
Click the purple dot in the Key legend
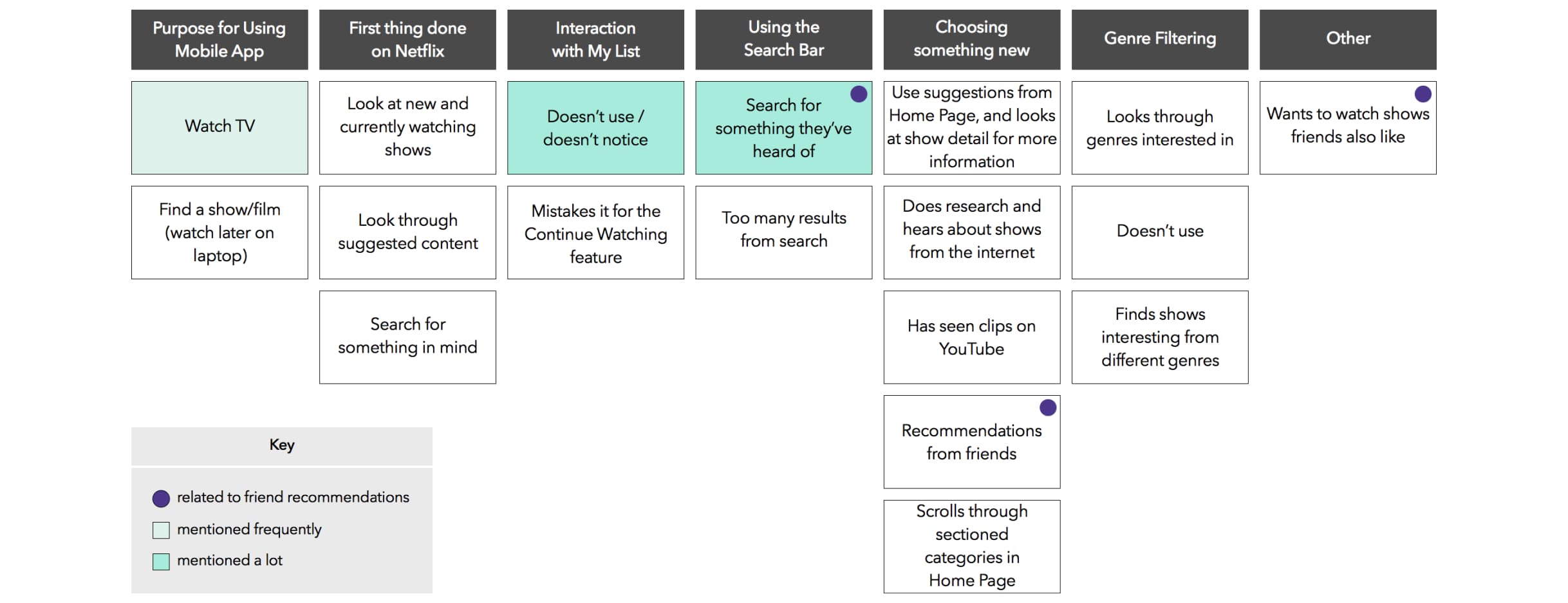click(x=161, y=499)
